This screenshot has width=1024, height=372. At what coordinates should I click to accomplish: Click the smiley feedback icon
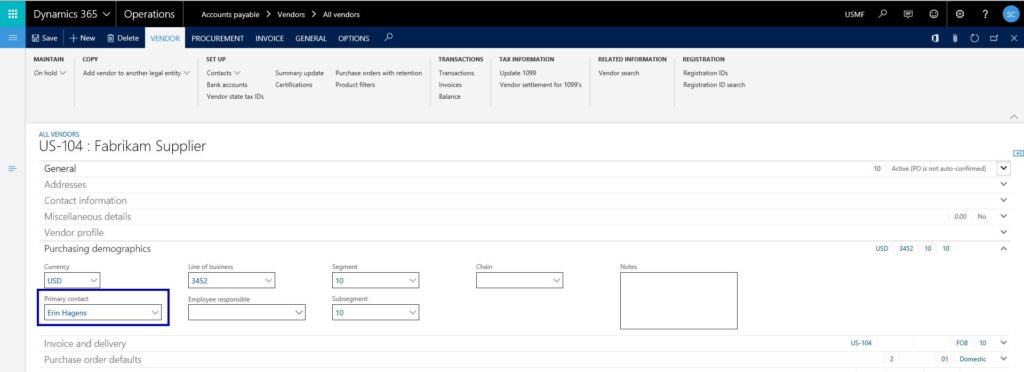coord(934,14)
